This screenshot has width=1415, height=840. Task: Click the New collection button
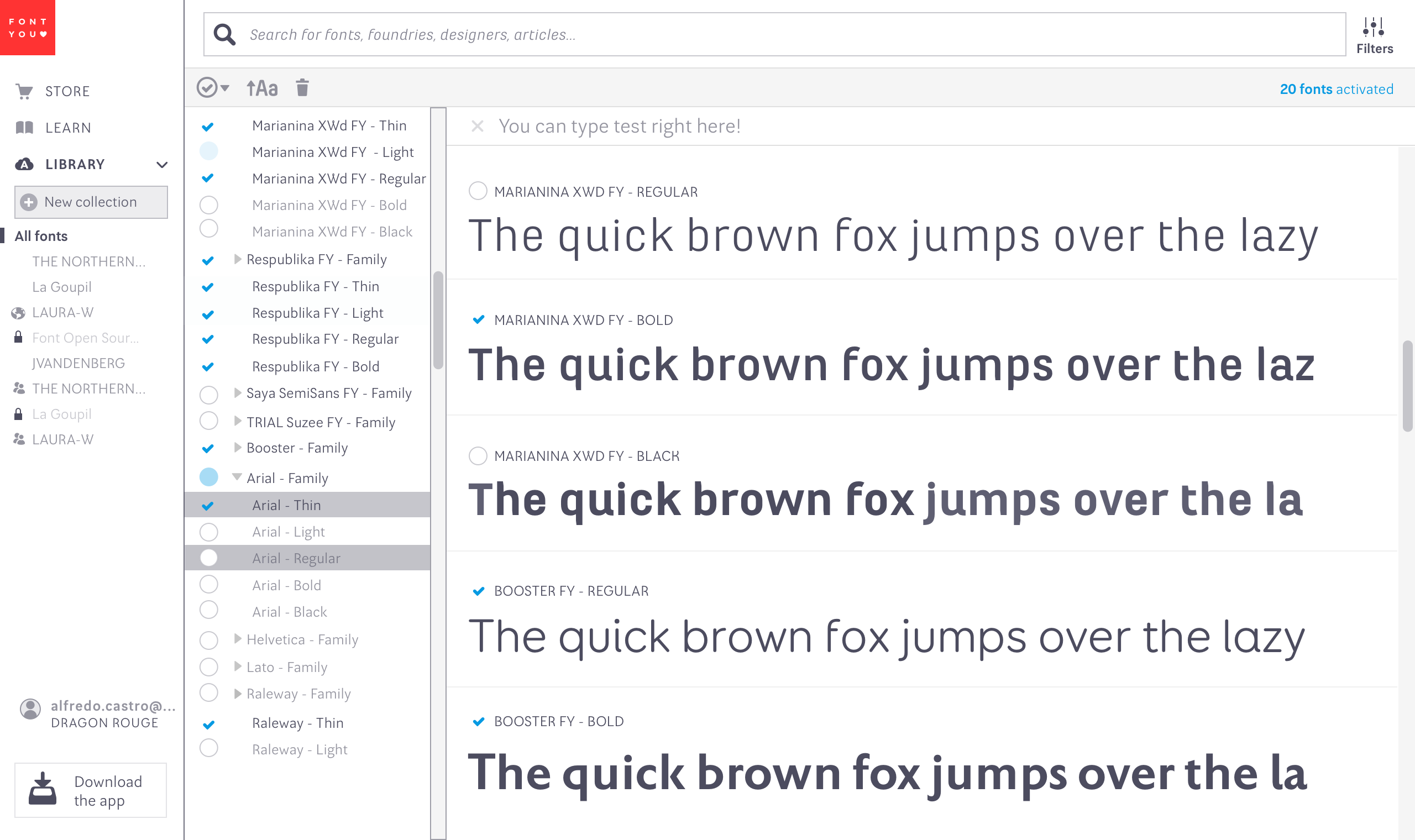(91, 202)
